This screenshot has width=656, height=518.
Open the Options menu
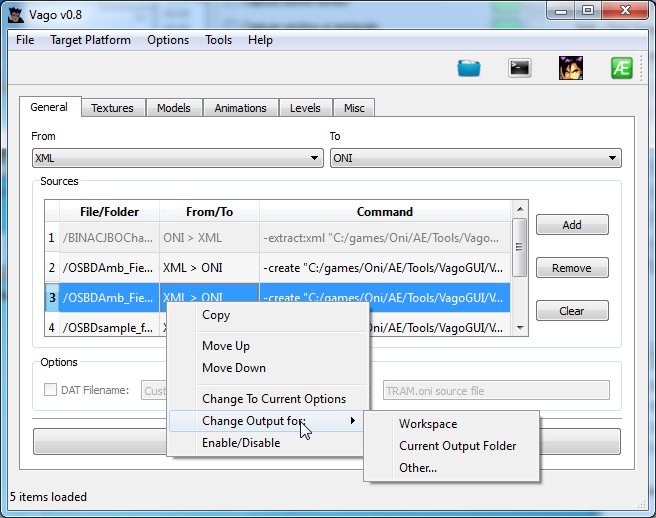point(168,40)
